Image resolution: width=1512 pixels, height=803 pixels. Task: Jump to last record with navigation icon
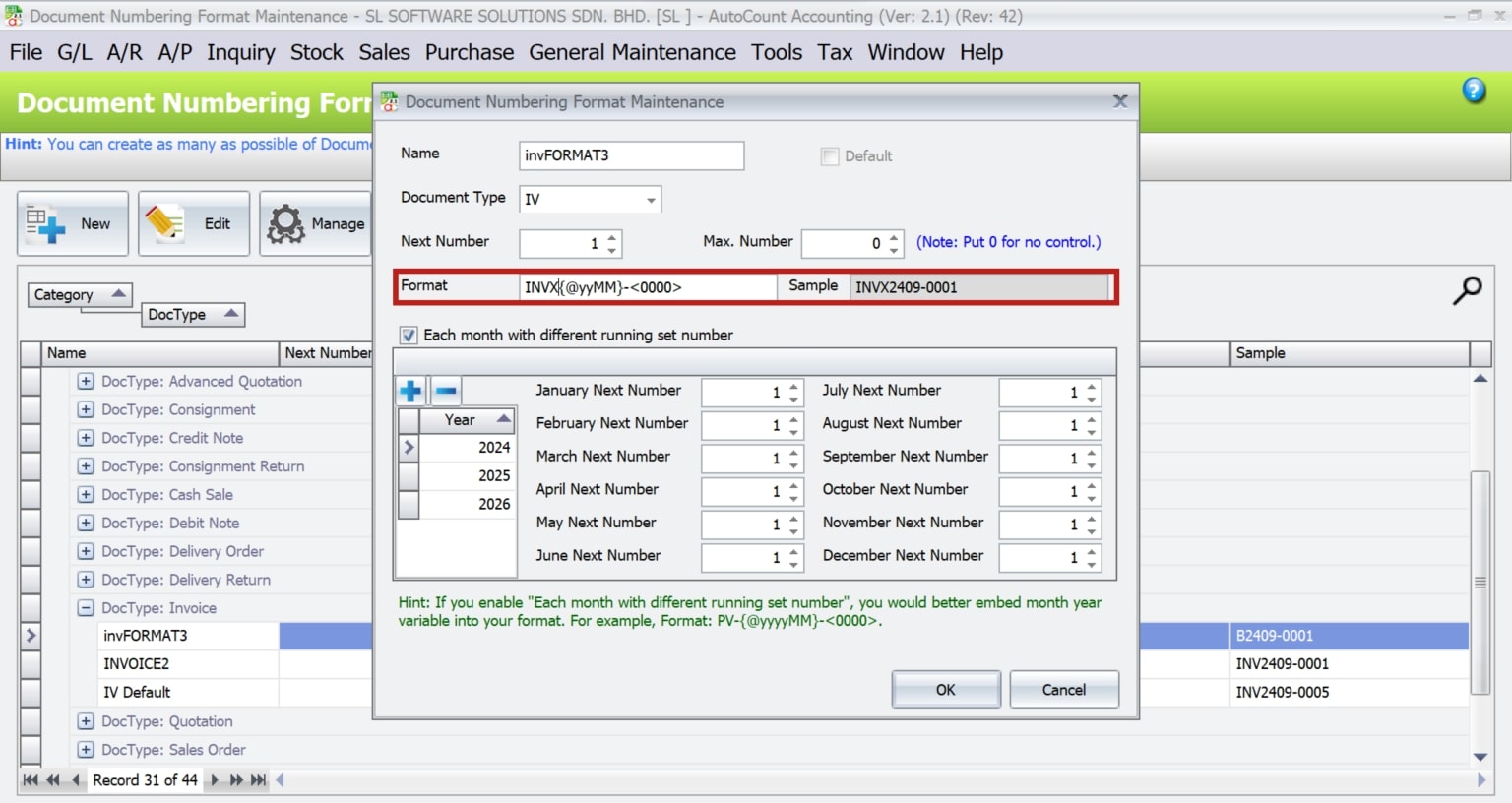tap(257, 779)
